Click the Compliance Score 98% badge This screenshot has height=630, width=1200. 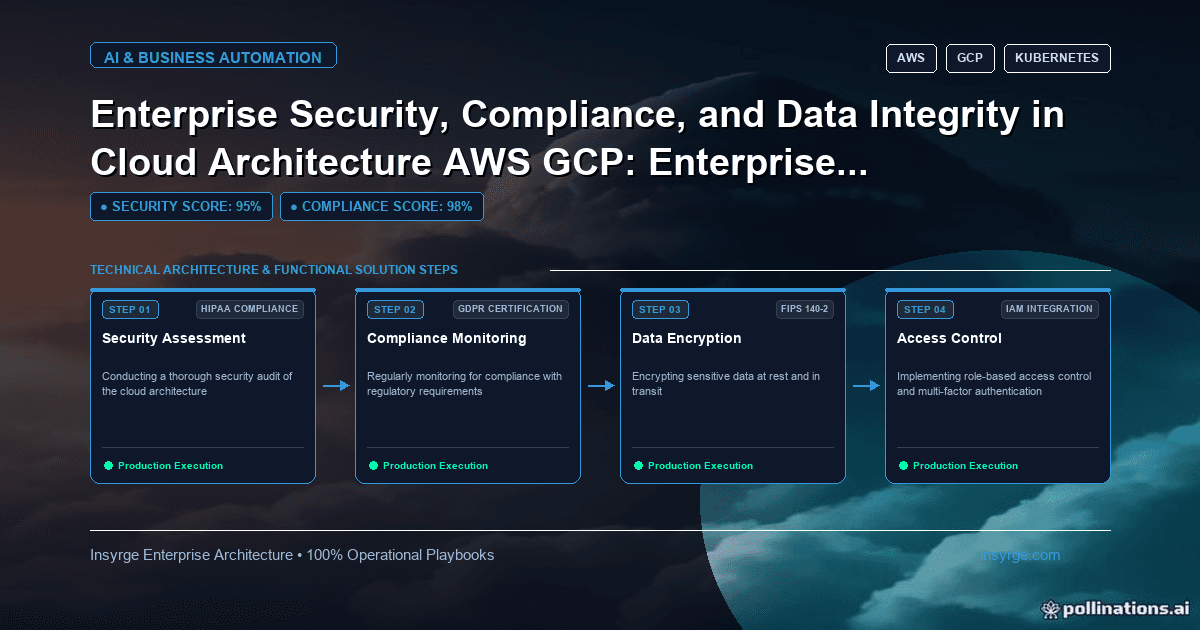[x=382, y=207]
